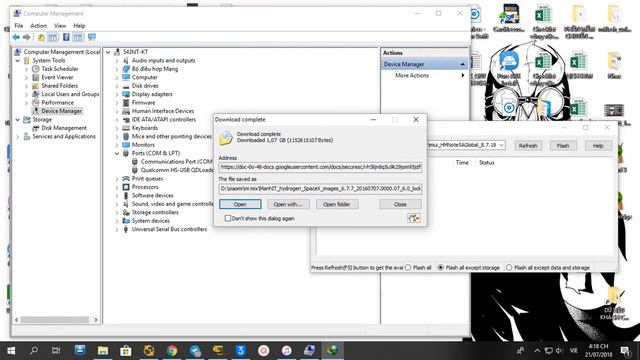Open the View menu
This screenshot has height=360, width=640.
tap(60, 26)
